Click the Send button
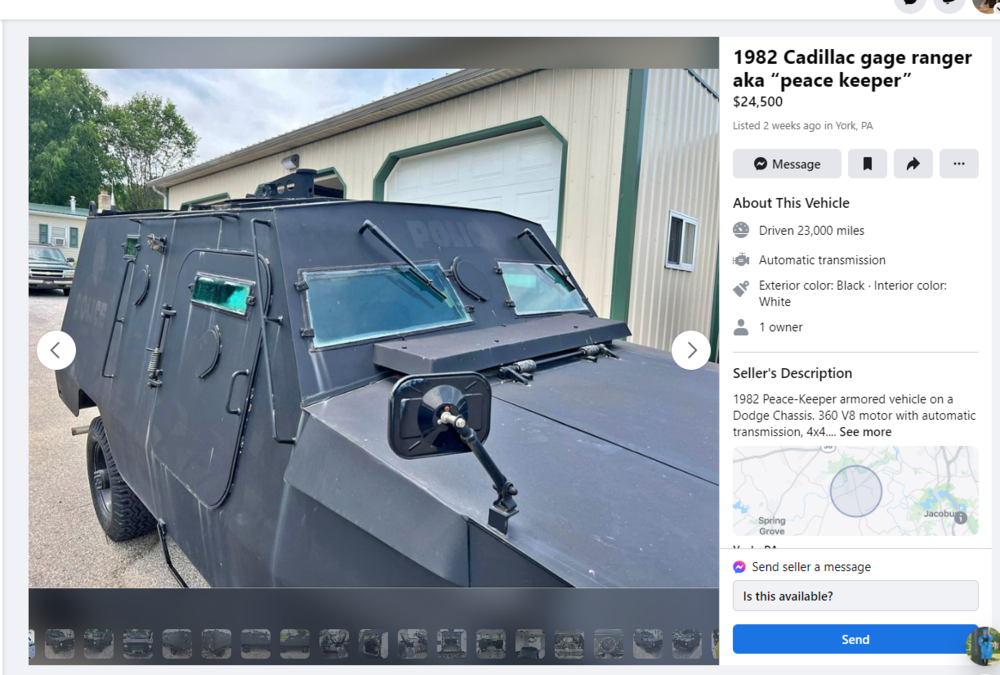This screenshot has width=1000, height=675. click(x=855, y=639)
